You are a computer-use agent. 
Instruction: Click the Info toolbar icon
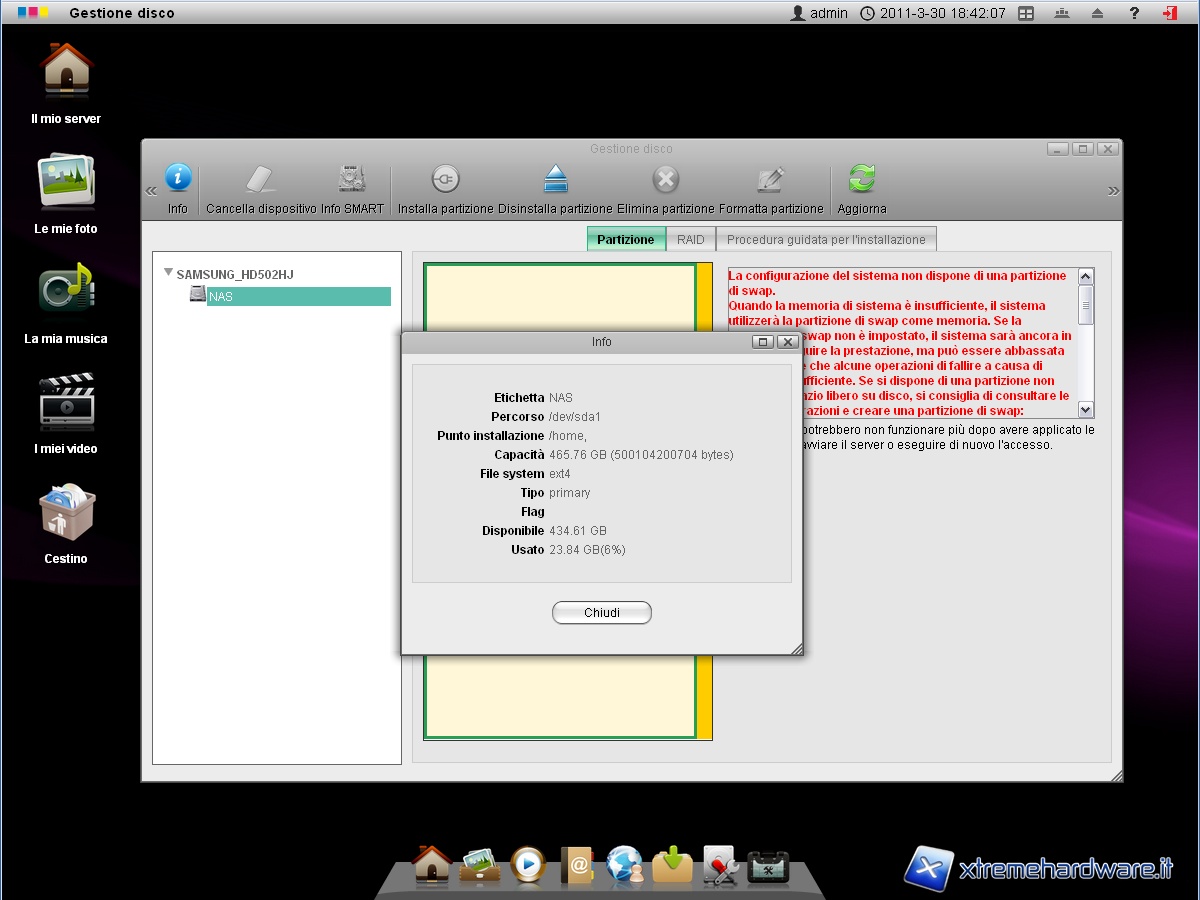coord(178,180)
